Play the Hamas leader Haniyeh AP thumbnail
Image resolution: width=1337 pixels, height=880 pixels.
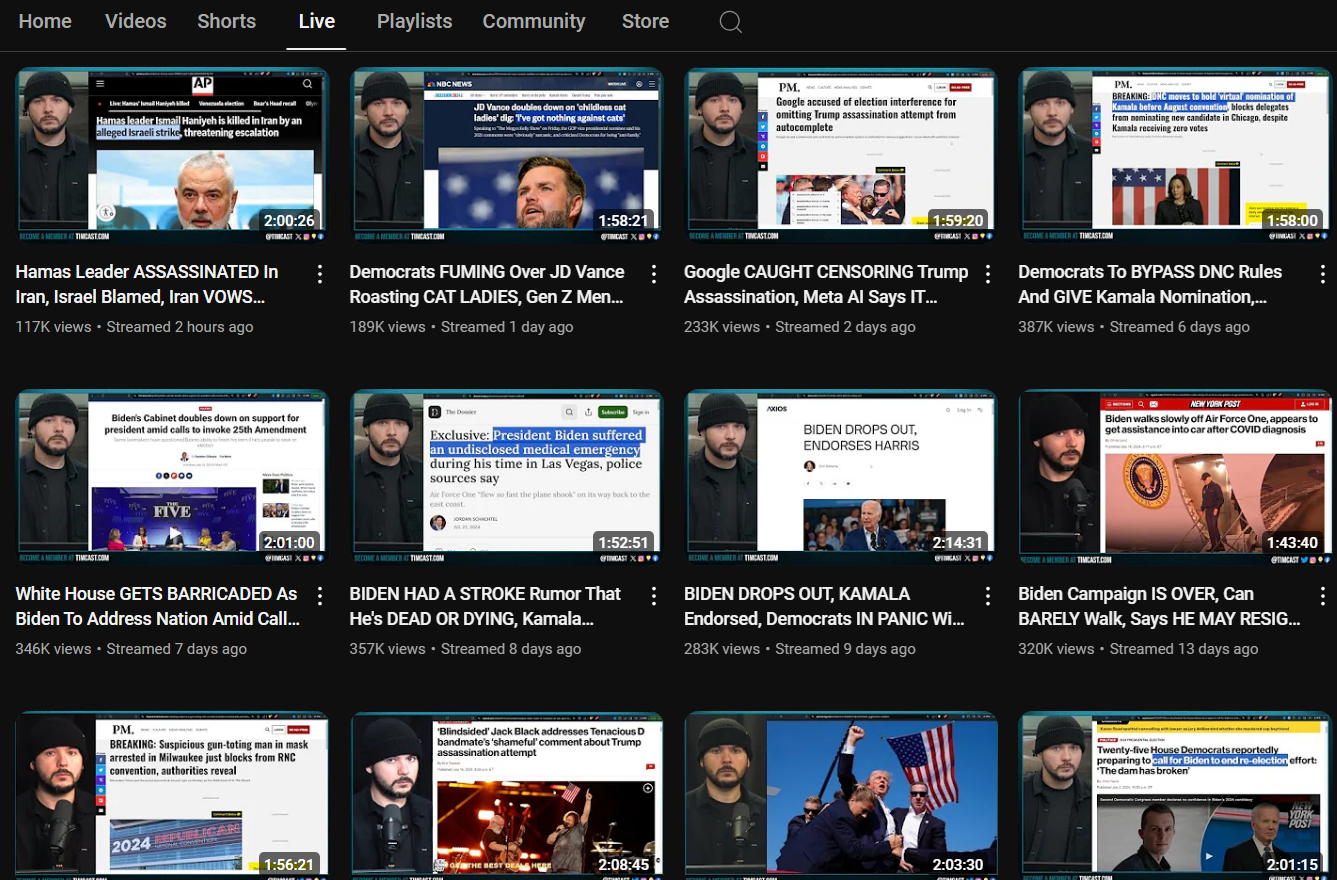[172, 155]
